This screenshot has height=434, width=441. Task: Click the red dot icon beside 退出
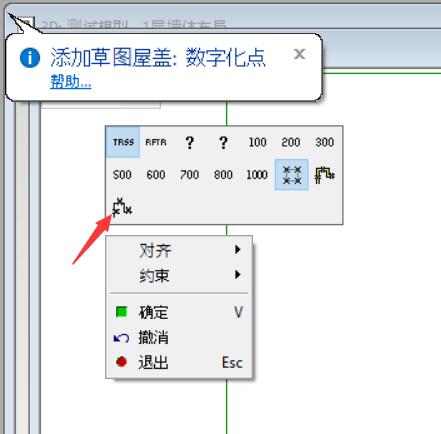point(121,362)
